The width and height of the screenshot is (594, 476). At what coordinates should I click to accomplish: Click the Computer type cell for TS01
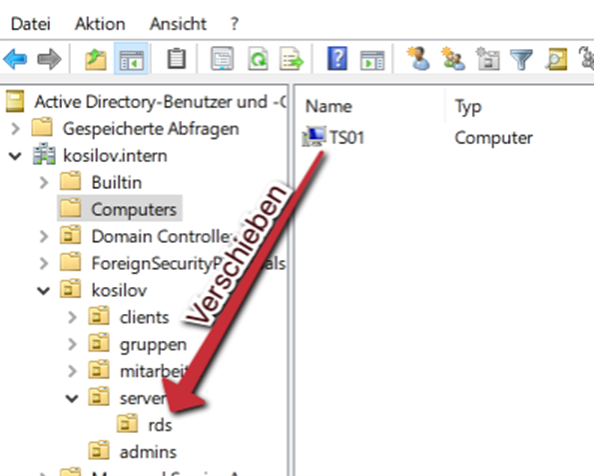493,138
